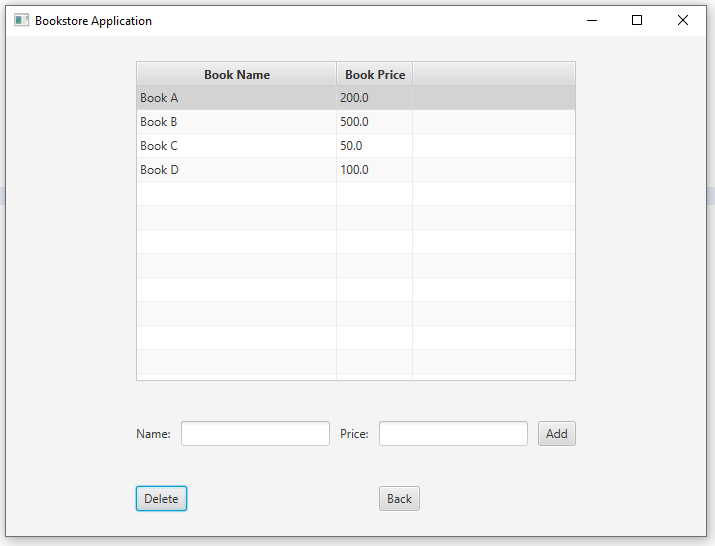The image size is (715, 546).
Task: Click the Back button
Action: pyautogui.click(x=399, y=499)
